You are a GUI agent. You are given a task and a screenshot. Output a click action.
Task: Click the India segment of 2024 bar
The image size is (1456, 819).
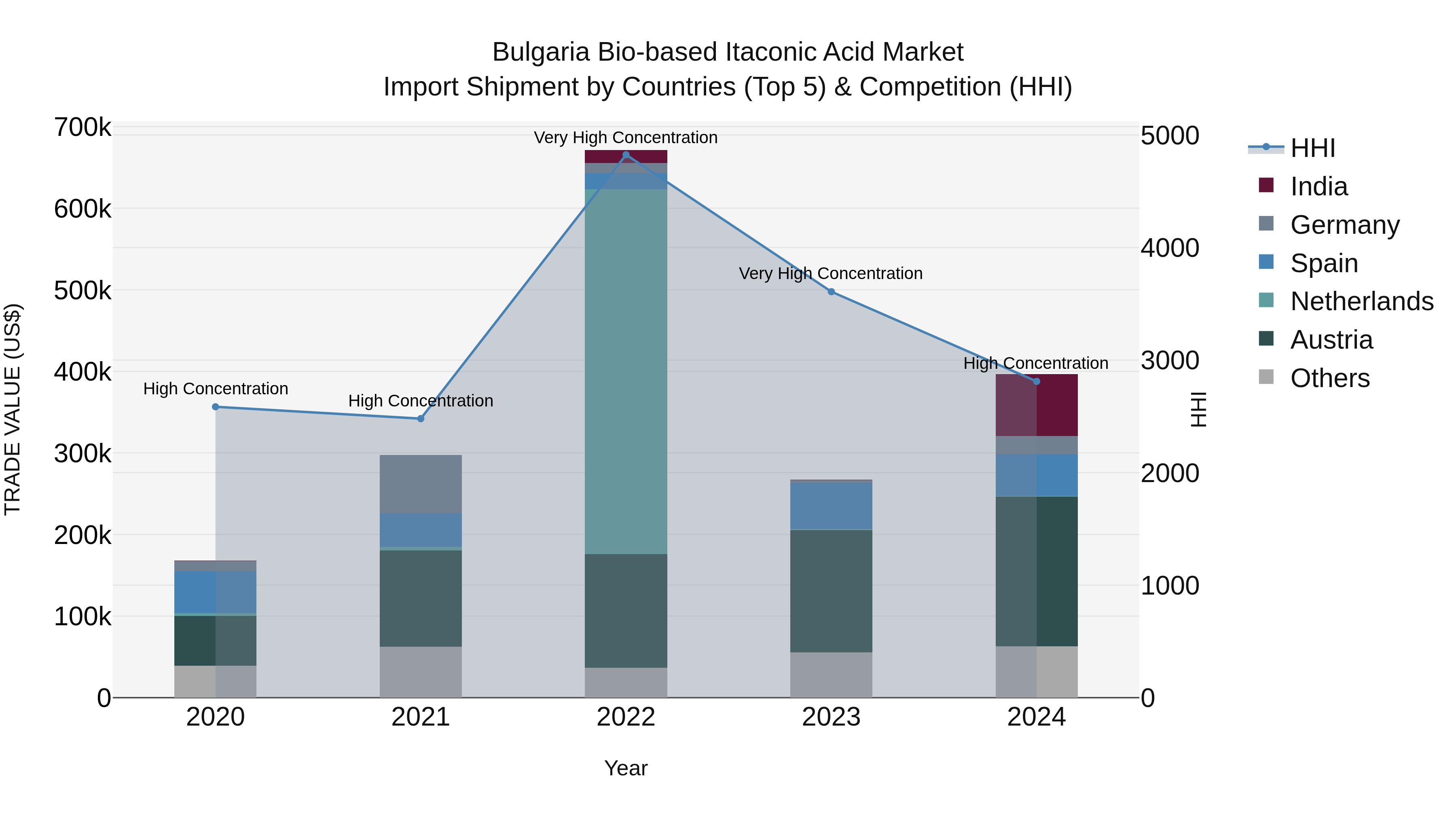[1036, 405]
